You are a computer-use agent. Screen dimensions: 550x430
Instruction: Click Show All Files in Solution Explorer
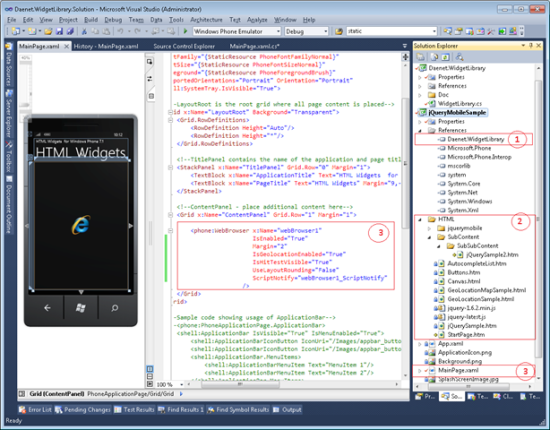click(x=434, y=56)
